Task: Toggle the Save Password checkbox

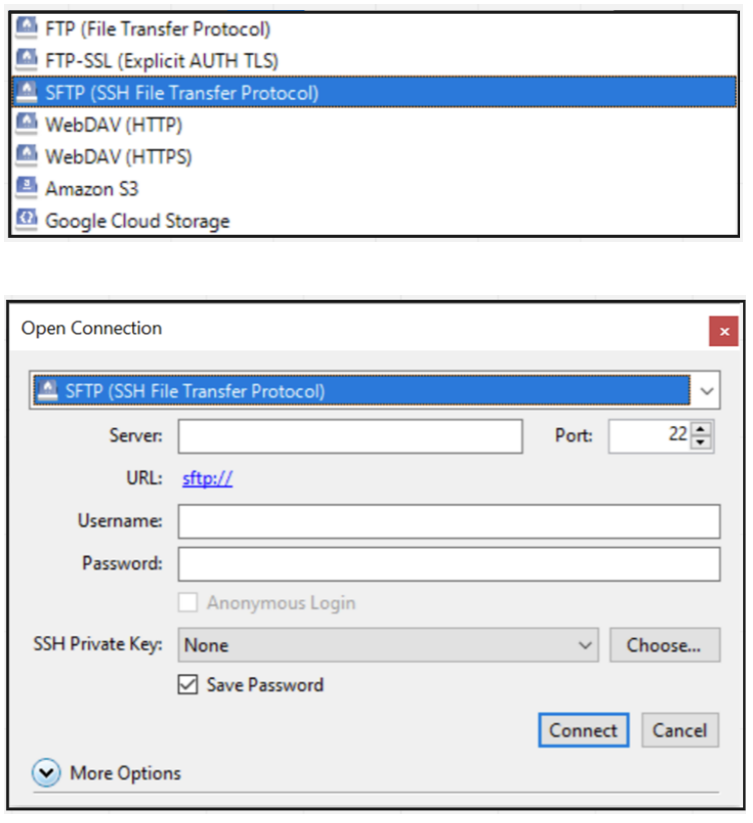Action: point(187,686)
